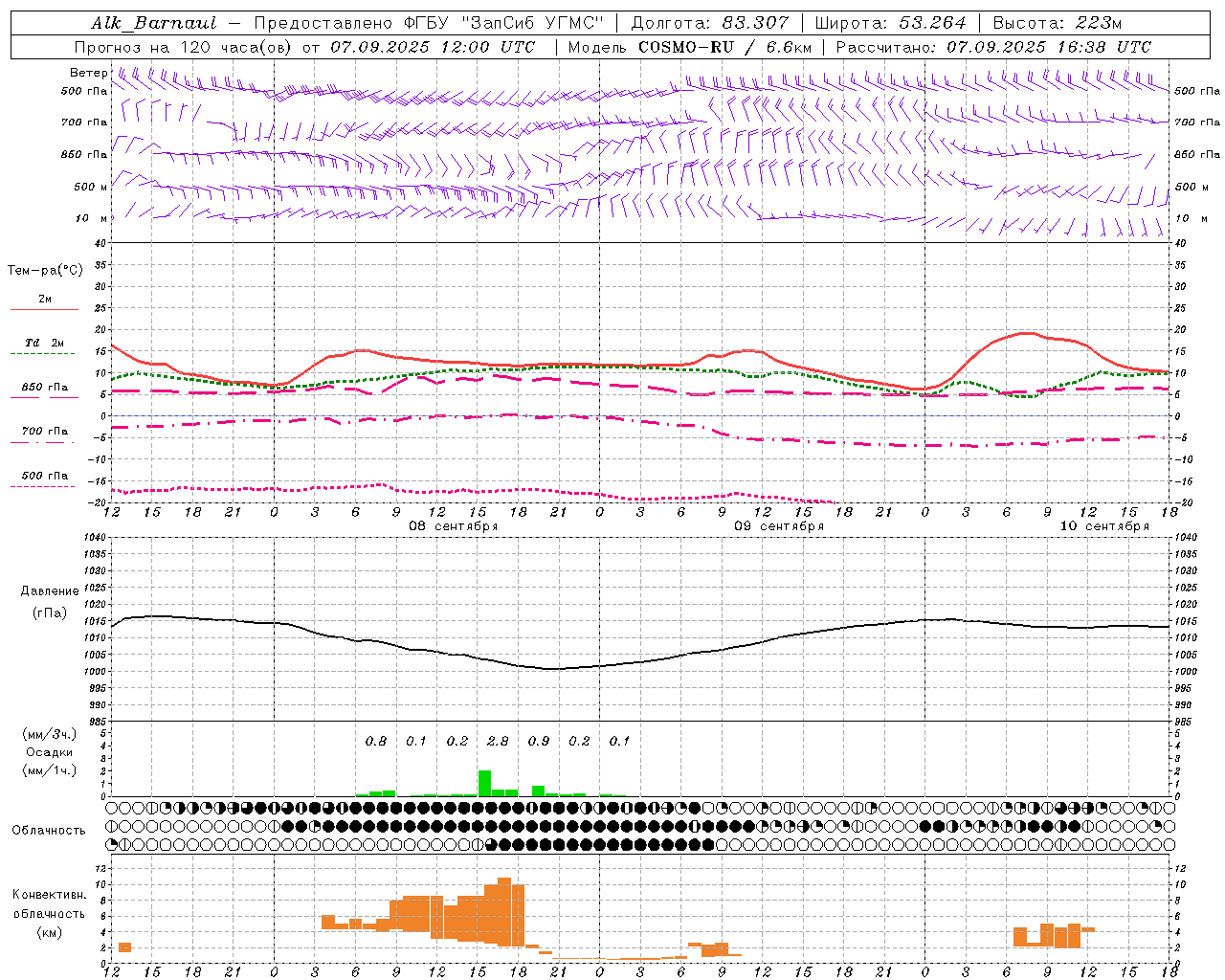Click the Alk_Barnaul station title
This screenshot has width=1225, height=980.
point(154,23)
